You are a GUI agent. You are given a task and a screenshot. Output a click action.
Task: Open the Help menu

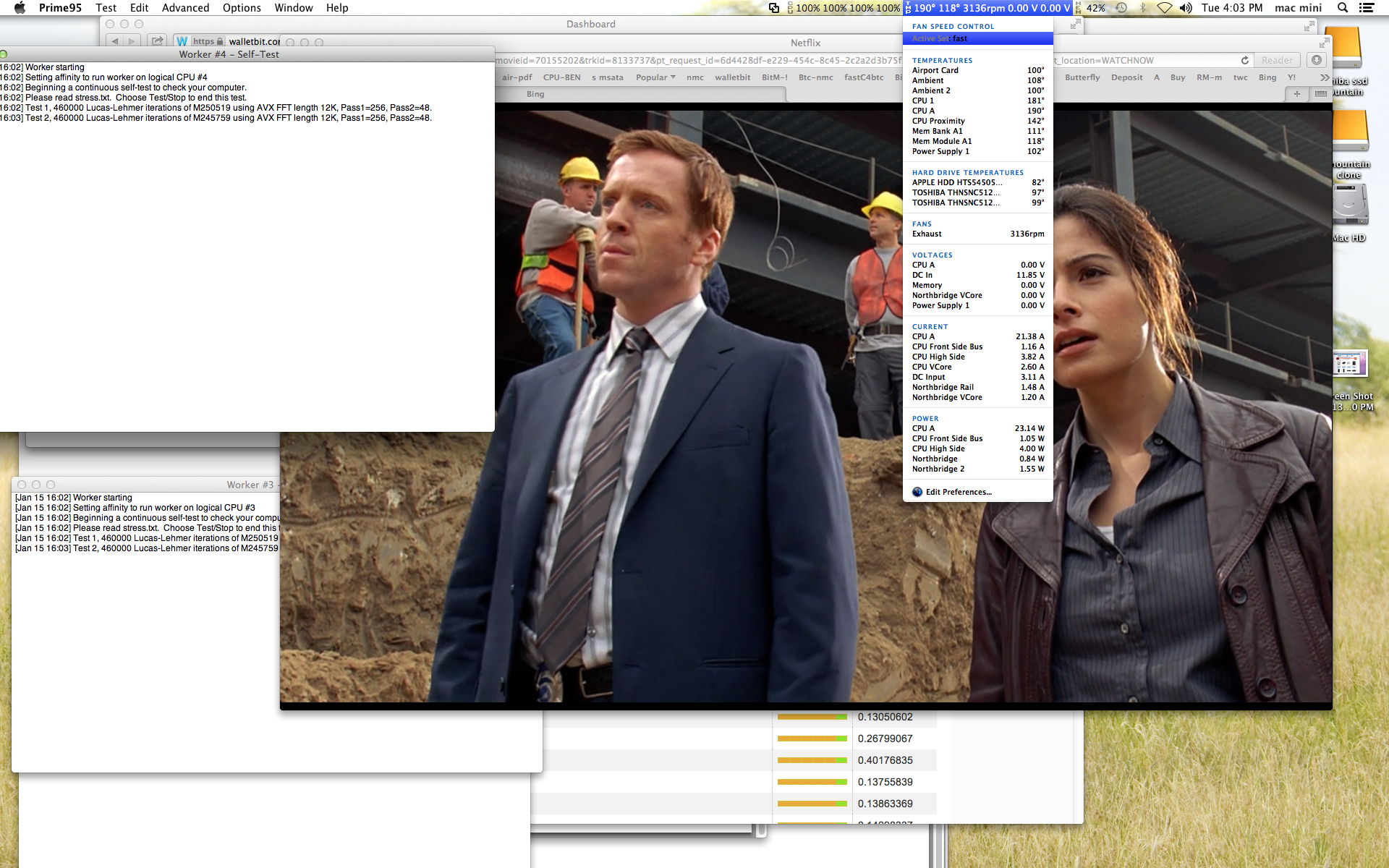pyautogui.click(x=337, y=8)
